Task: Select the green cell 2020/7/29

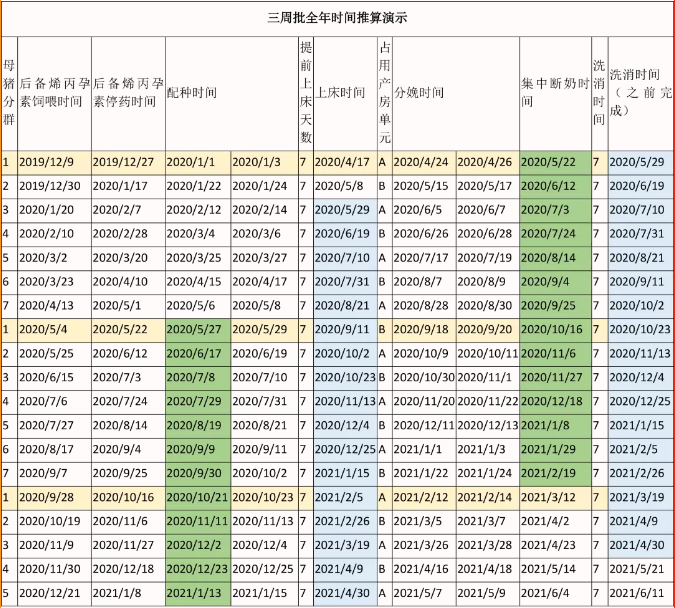Action: coord(198,402)
